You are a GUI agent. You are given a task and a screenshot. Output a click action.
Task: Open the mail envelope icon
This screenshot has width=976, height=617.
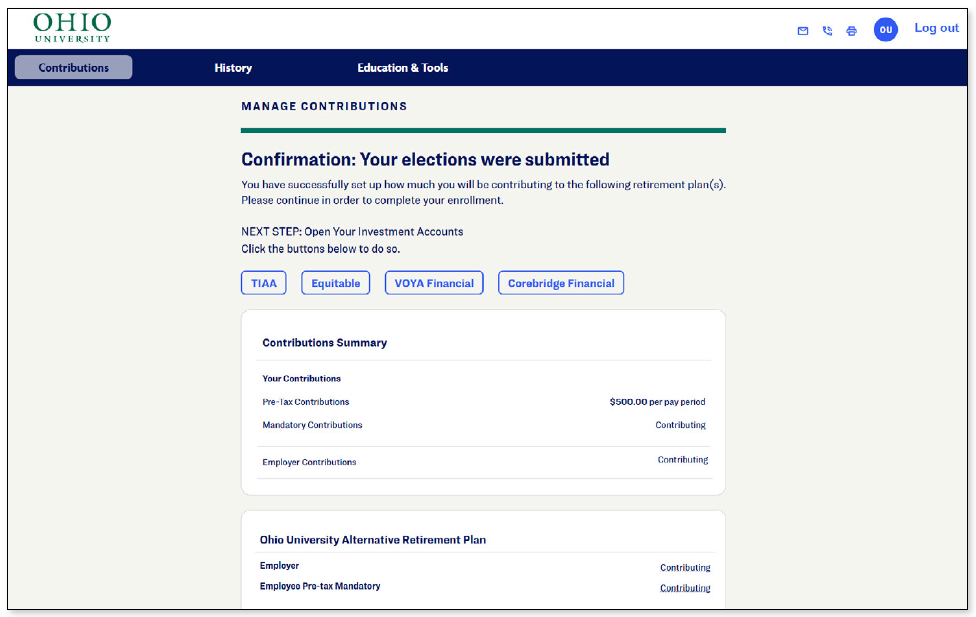[x=803, y=31]
